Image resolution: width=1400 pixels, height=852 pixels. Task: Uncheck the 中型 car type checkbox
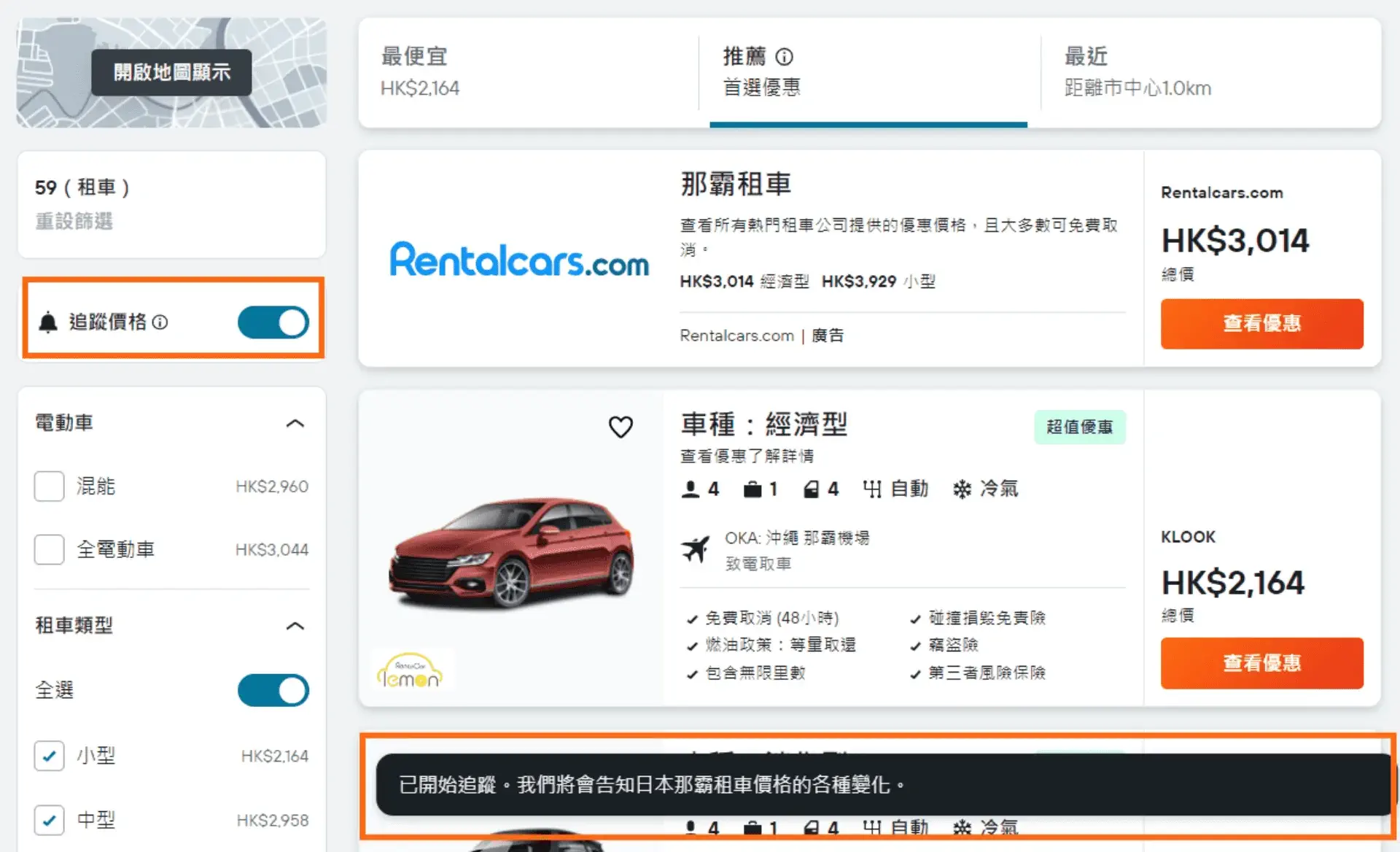(x=49, y=820)
